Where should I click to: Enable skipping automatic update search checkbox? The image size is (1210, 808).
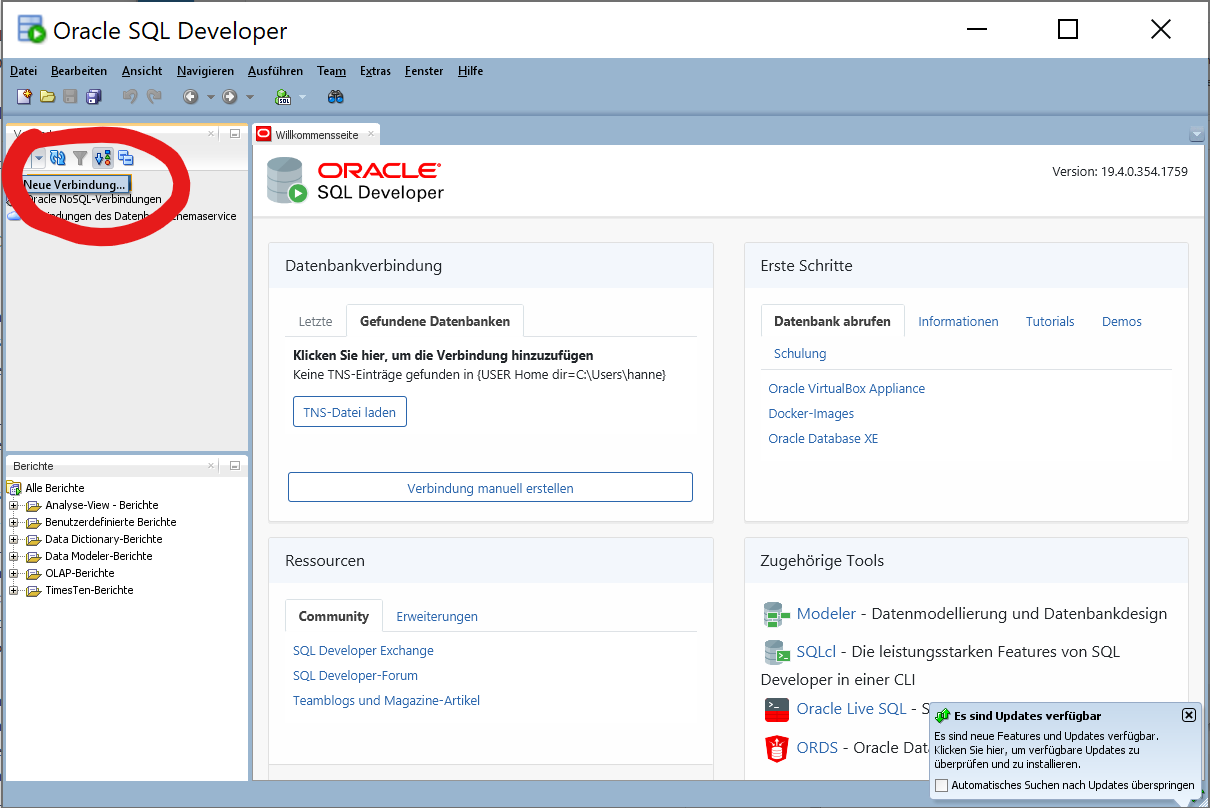click(x=941, y=786)
